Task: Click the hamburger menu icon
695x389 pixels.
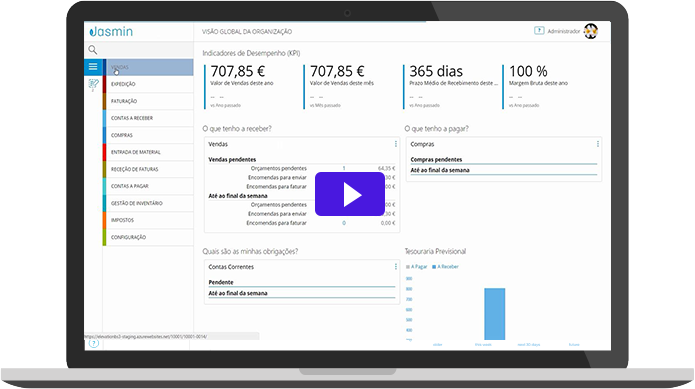Action: pos(93,67)
